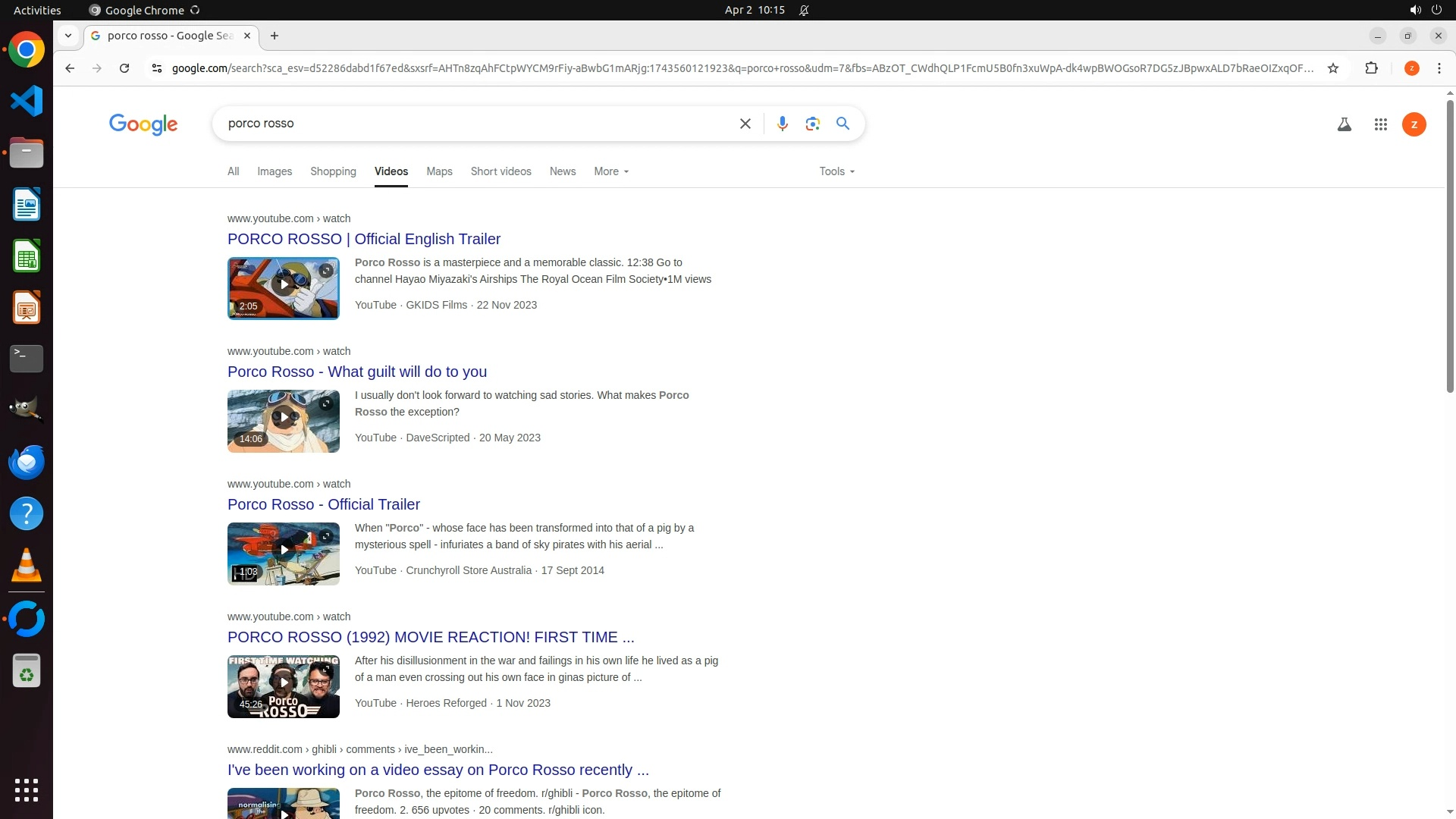The width and height of the screenshot is (1456, 819).
Task: Expand the More search filters dropdown
Action: pyautogui.click(x=611, y=171)
